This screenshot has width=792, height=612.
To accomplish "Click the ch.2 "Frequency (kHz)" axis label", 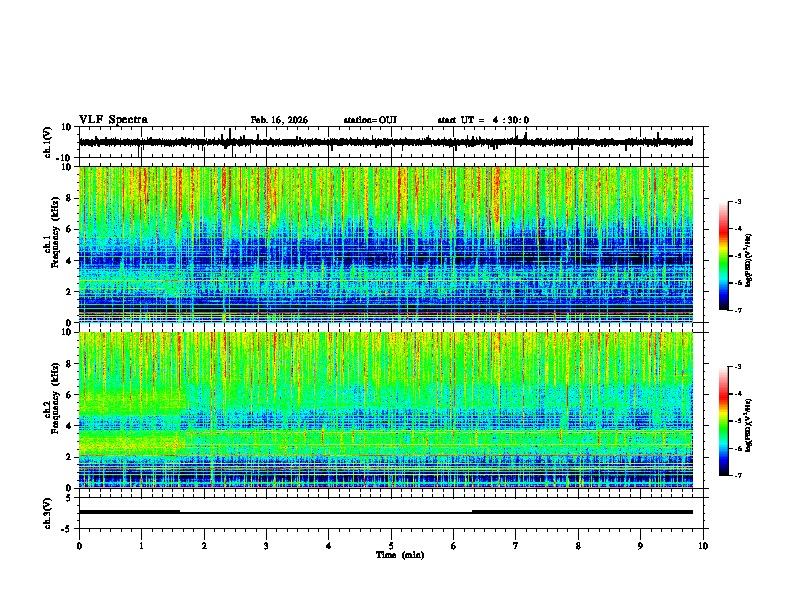I will (55, 398).
